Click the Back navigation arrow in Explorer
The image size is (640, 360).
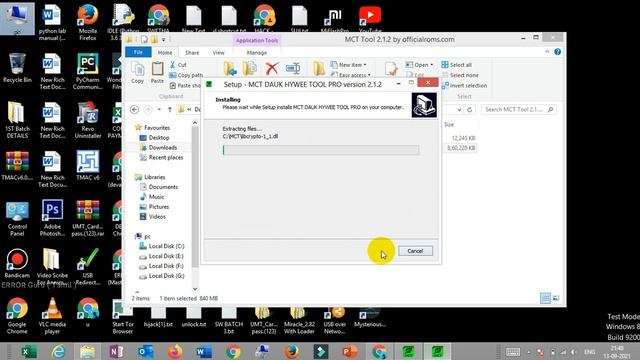134,109
